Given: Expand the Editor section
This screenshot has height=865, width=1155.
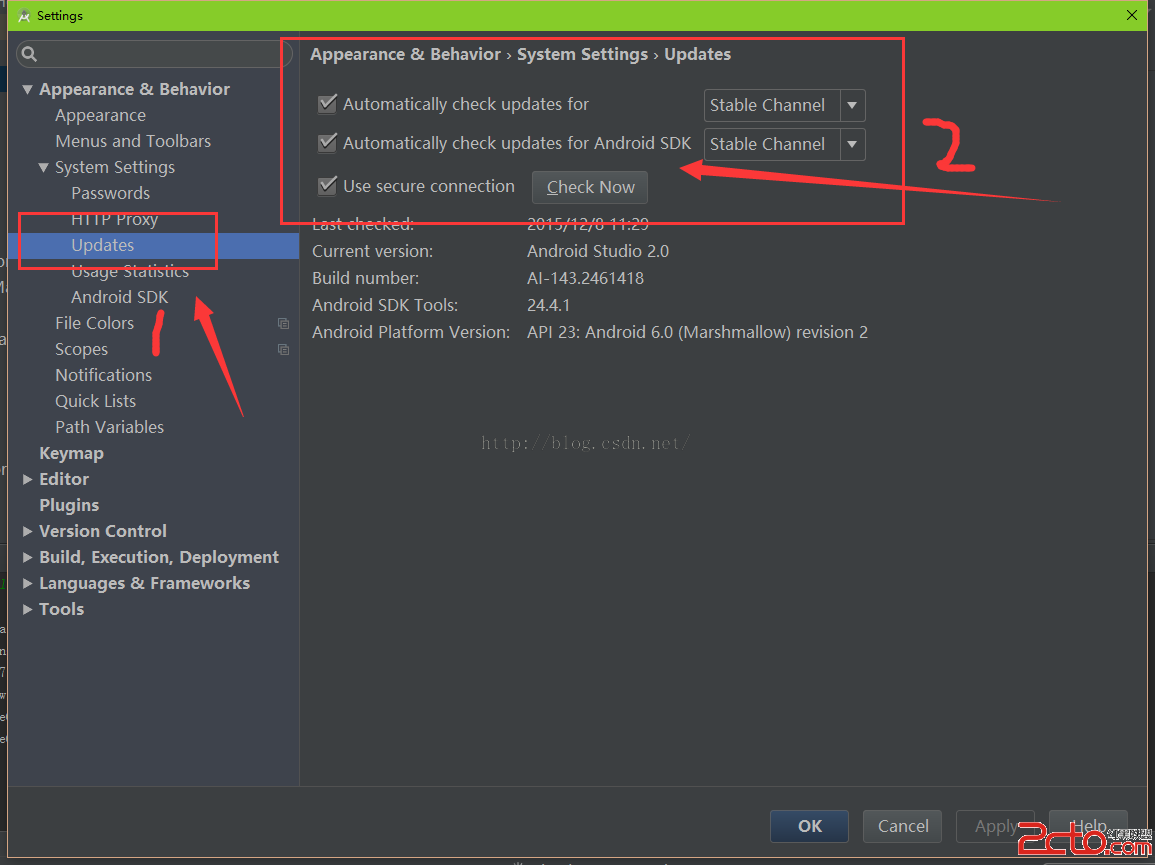Looking at the screenshot, I should click(x=27, y=480).
